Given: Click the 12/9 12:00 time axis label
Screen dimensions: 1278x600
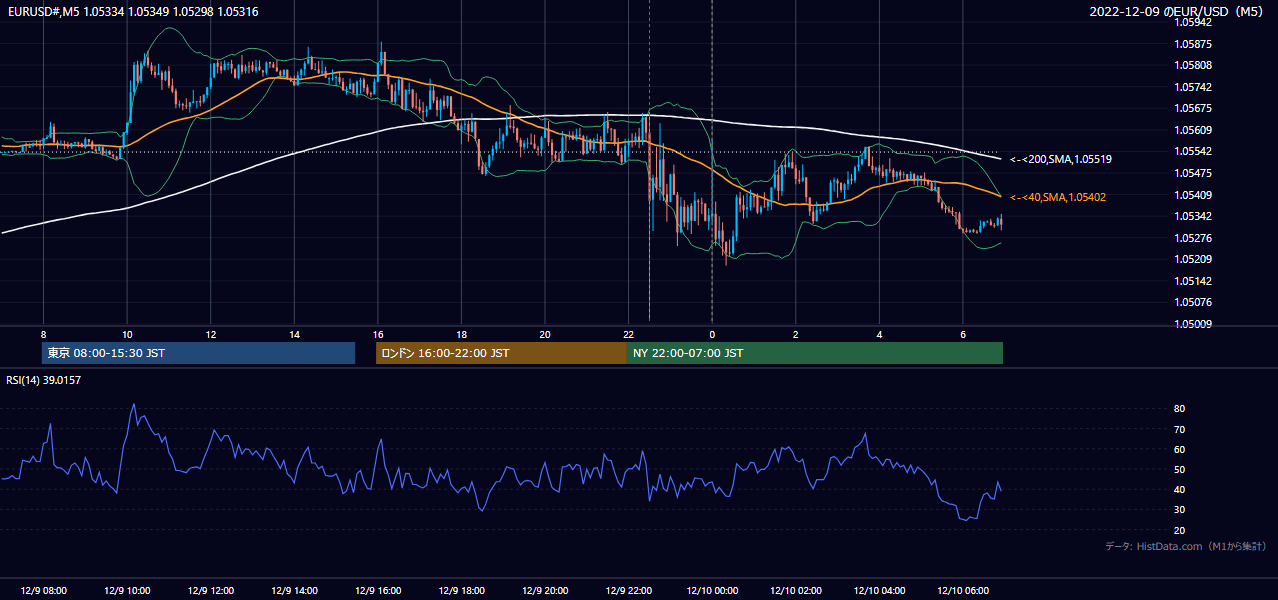Looking at the screenshot, I should [x=210, y=591].
